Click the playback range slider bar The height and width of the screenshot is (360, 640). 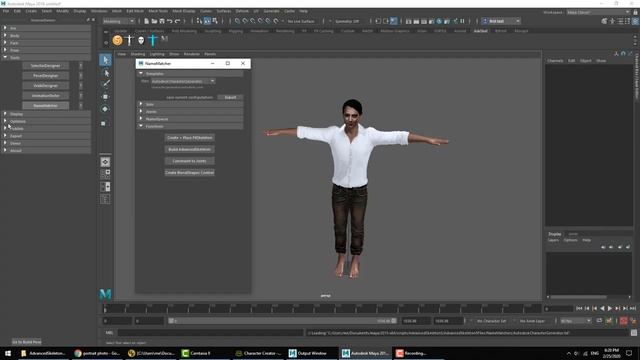tap(282, 321)
